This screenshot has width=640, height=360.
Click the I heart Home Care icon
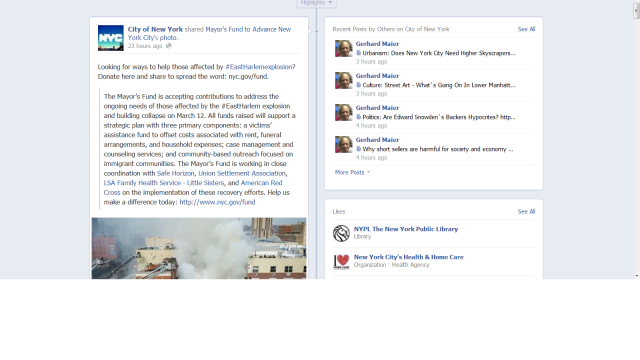coord(341,261)
